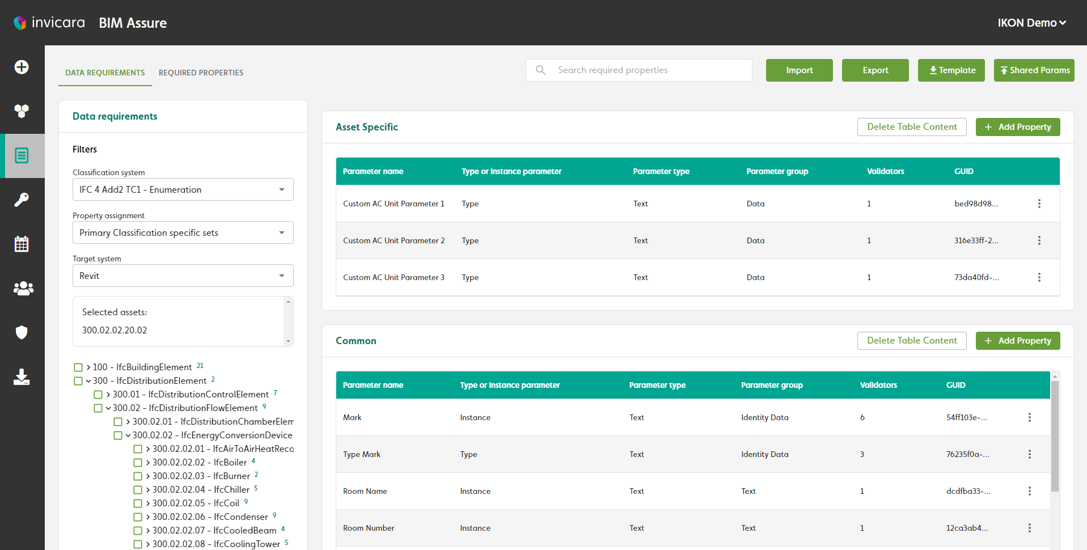Expand the 300.01 - IfcDistributionControlElement node

(x=108, y=395)
